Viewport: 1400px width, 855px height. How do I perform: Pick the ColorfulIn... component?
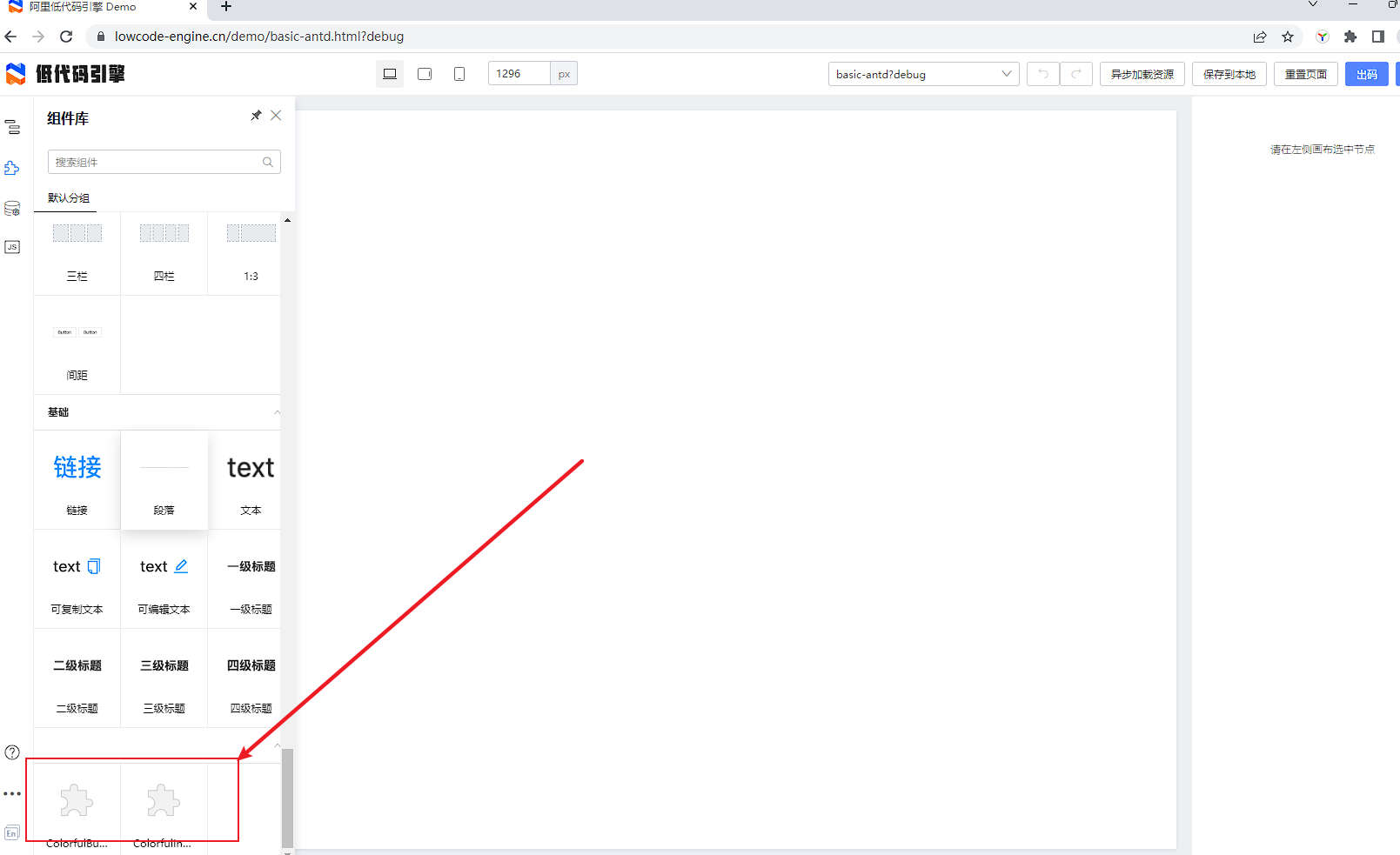pos(164,809)
